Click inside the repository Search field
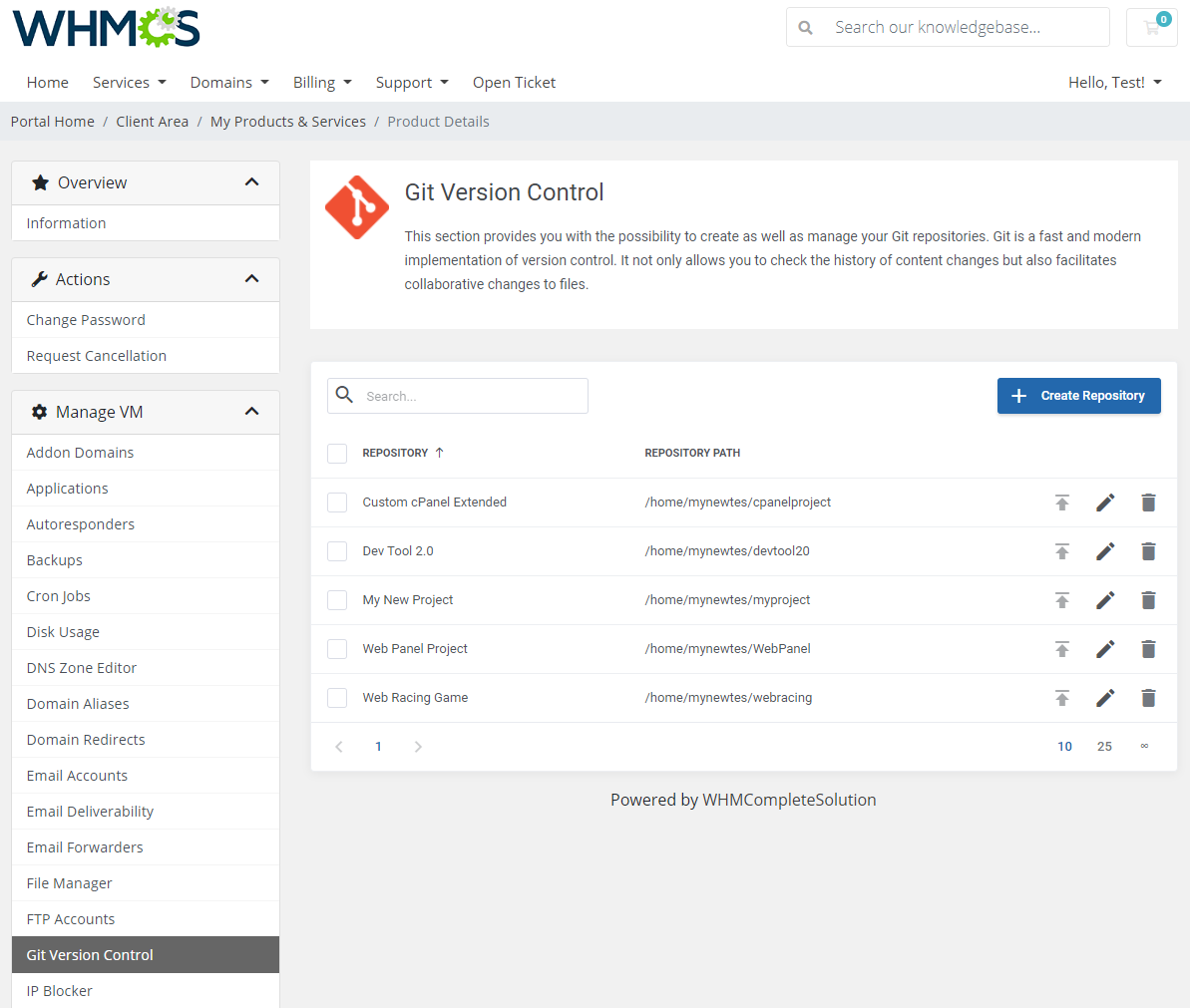 tap(469, 396)
